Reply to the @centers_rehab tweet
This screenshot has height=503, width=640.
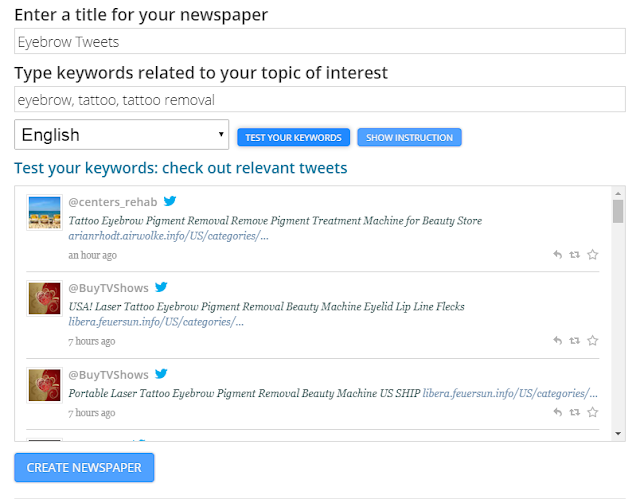[558, 255]
